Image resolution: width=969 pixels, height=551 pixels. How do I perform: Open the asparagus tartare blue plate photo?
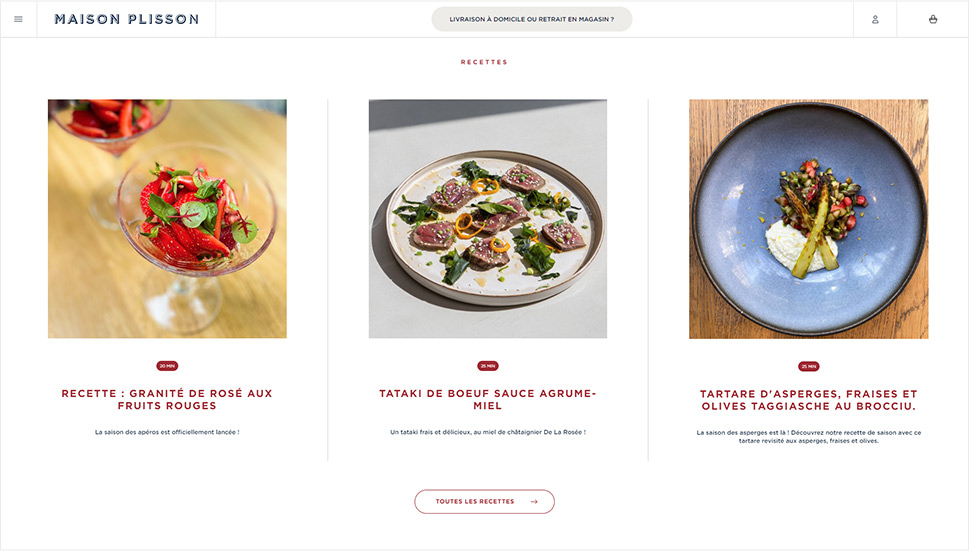pyautogui.click(x=808, y=218)
